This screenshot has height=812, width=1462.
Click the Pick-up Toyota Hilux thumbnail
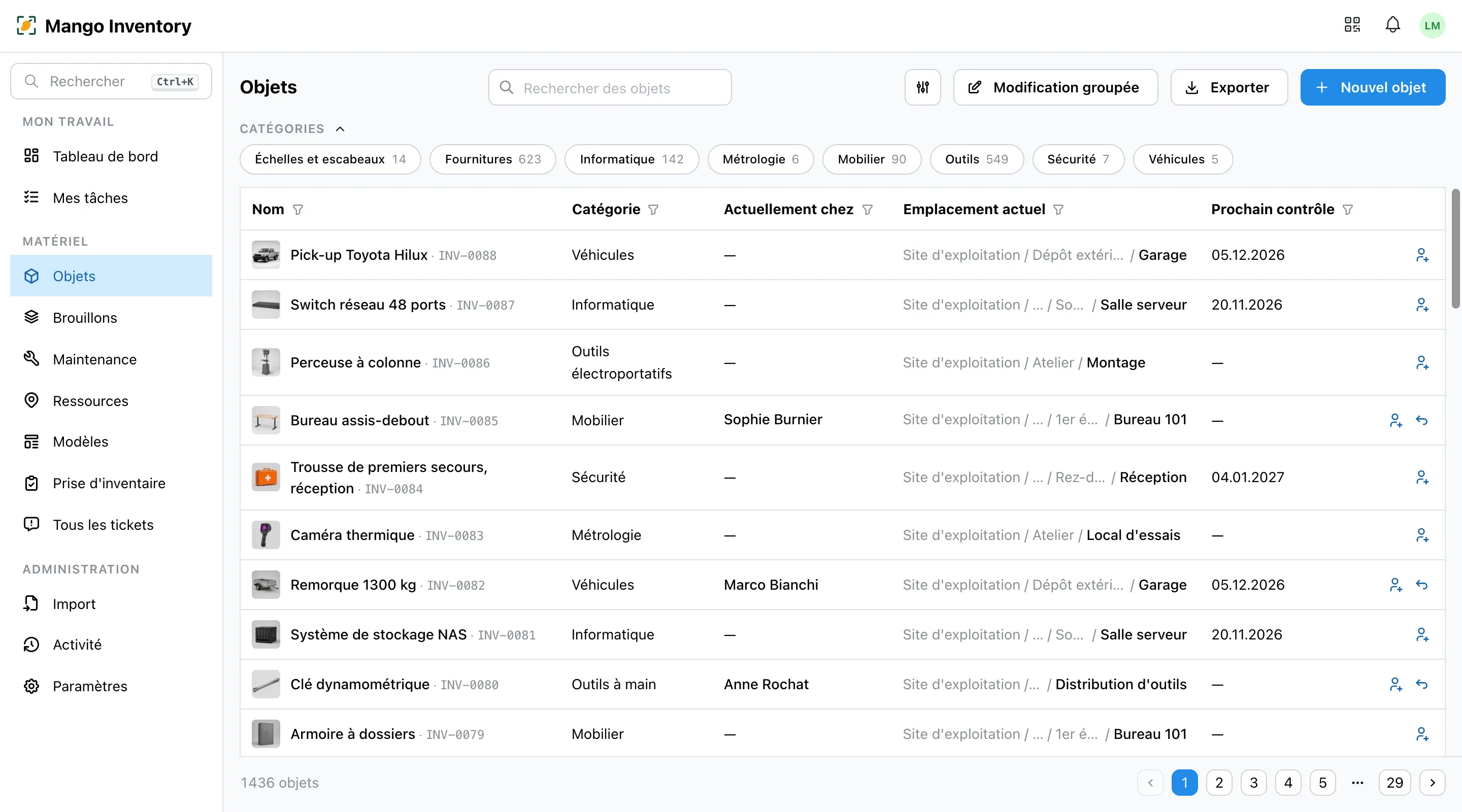[265, 255]
